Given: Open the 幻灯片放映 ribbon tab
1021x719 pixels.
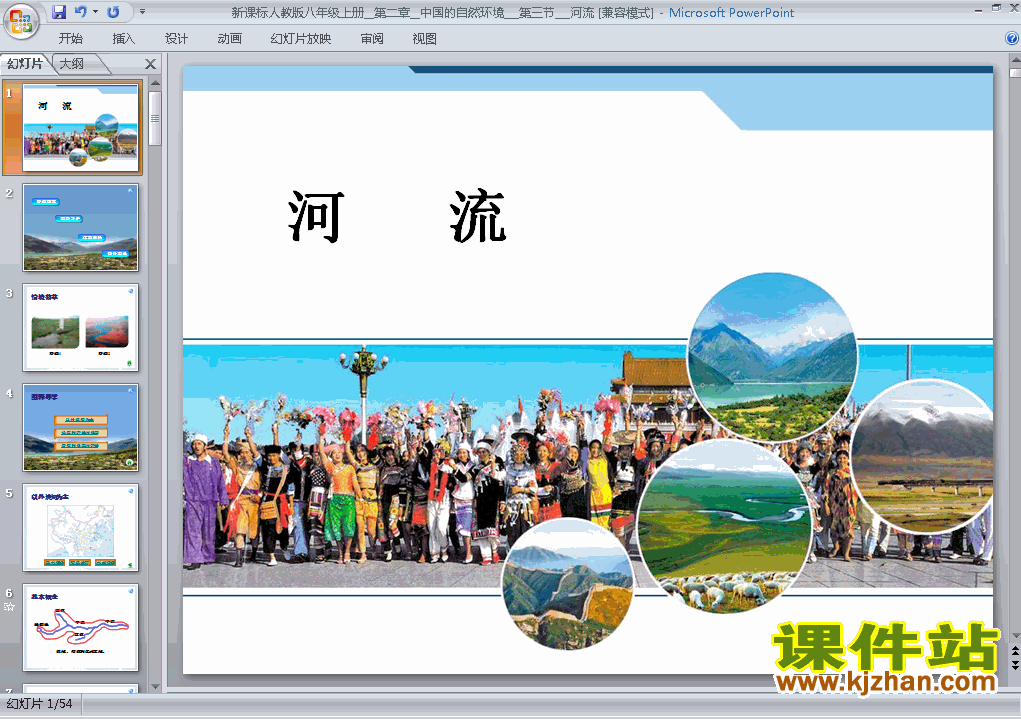Looking at the screenshot, I should coord(301,38).
